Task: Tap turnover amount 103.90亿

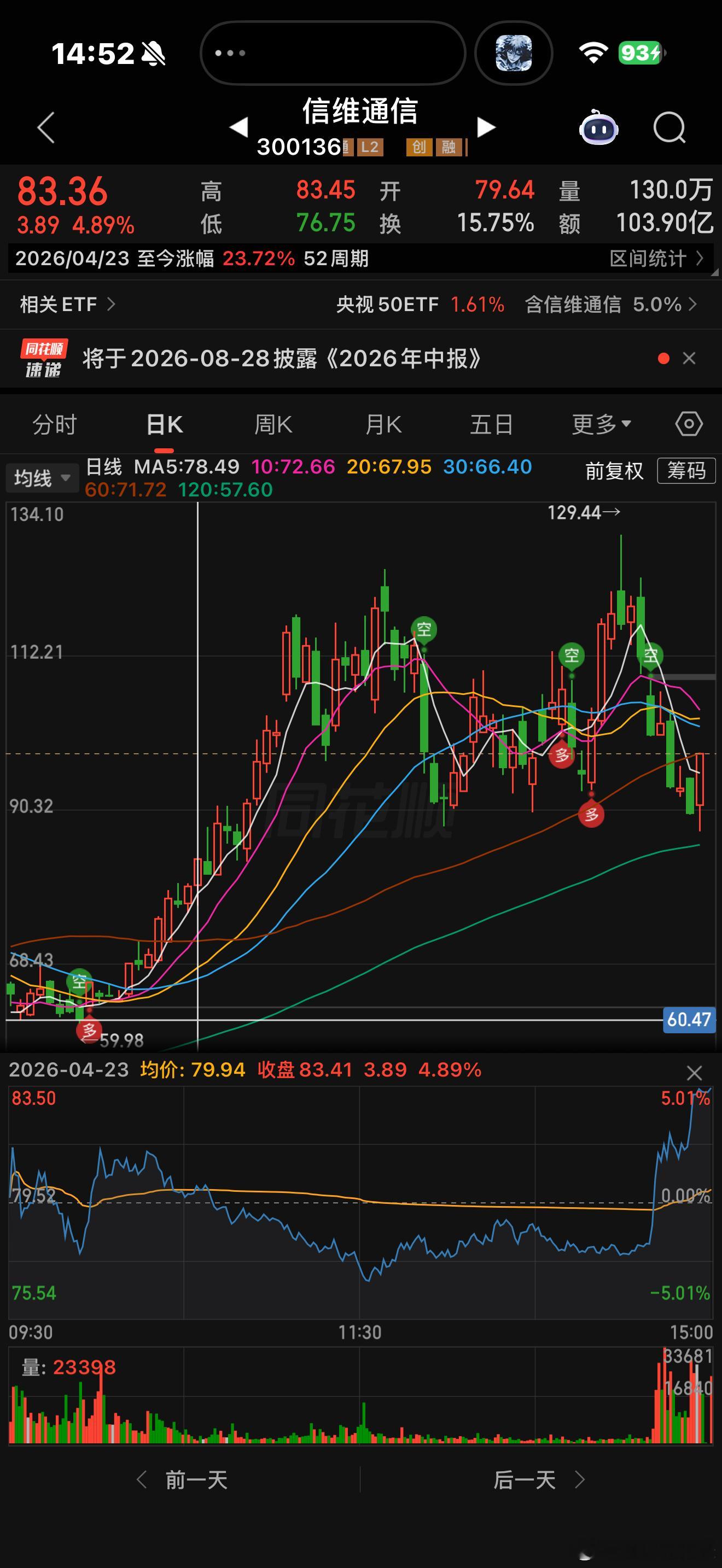Action: [664, 223]
